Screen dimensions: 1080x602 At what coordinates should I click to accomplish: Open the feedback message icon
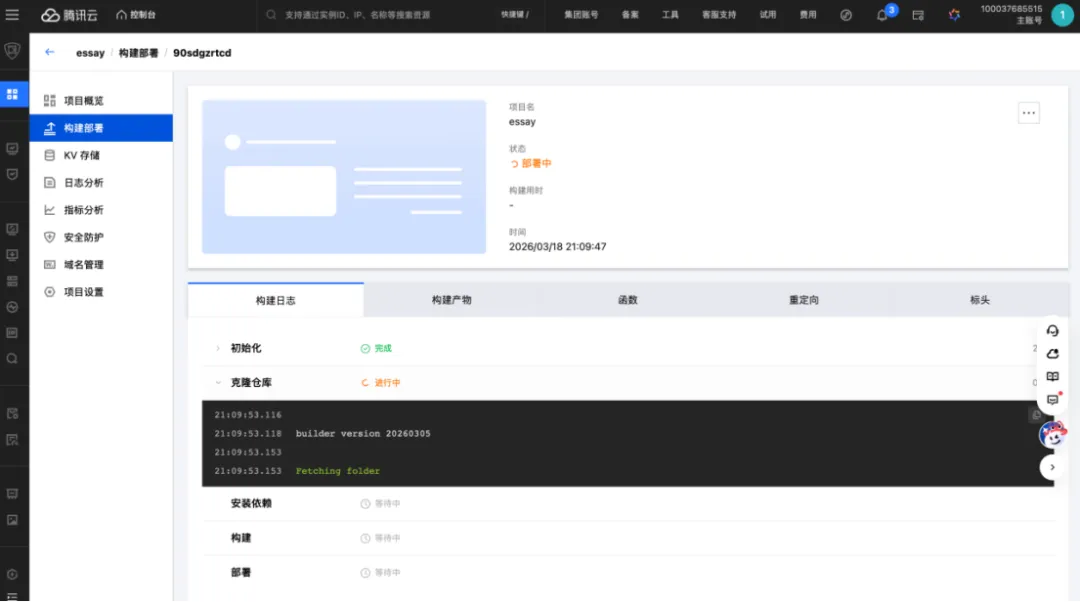tap(1052, 399)
